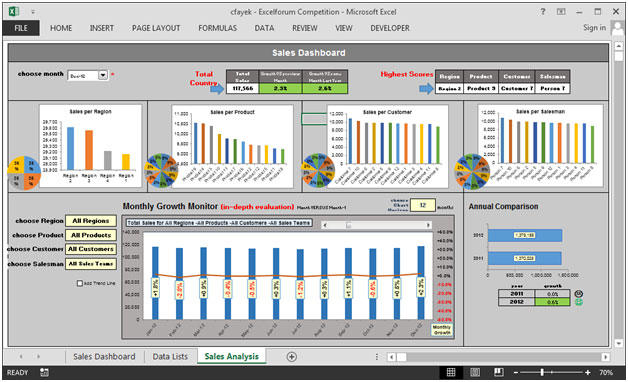Open the FORMULAS ribbon tab
628x382 pixels.
(x=217, y=28)
